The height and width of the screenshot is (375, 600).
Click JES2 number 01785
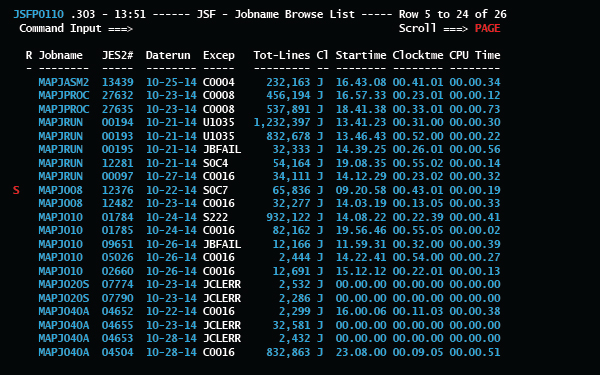tap(117, 230)
